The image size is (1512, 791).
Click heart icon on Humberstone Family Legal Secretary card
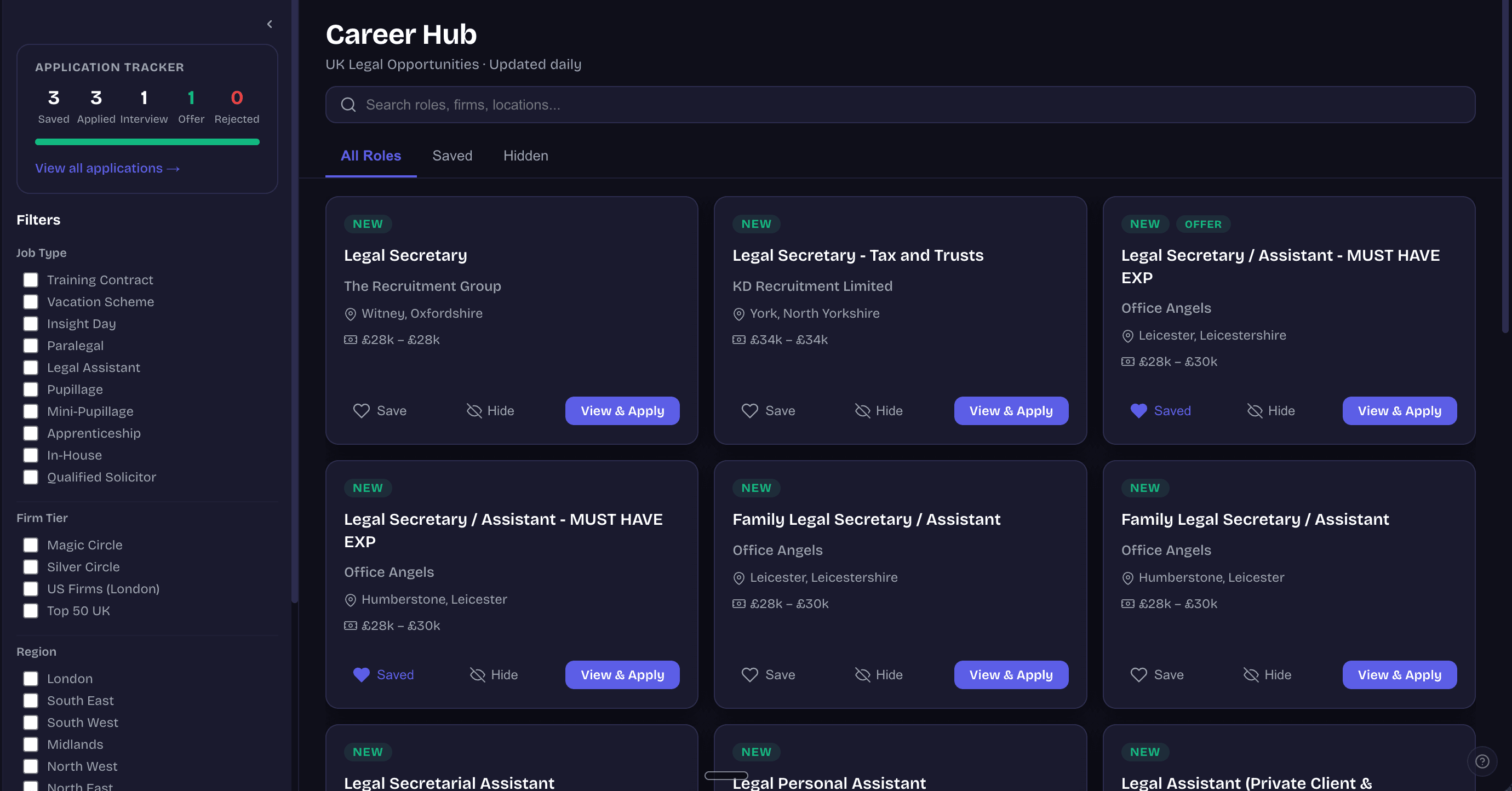(1138, 675)
